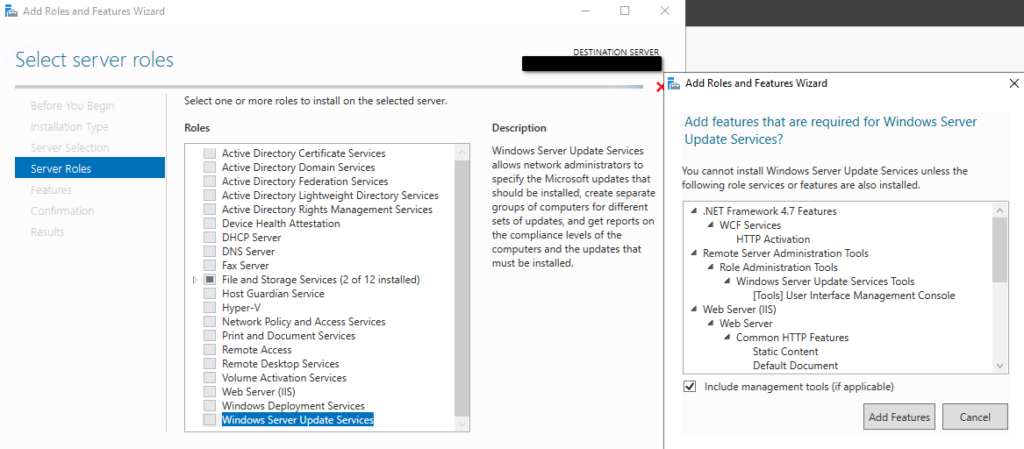Go to Server Selection step

[69, 147]
